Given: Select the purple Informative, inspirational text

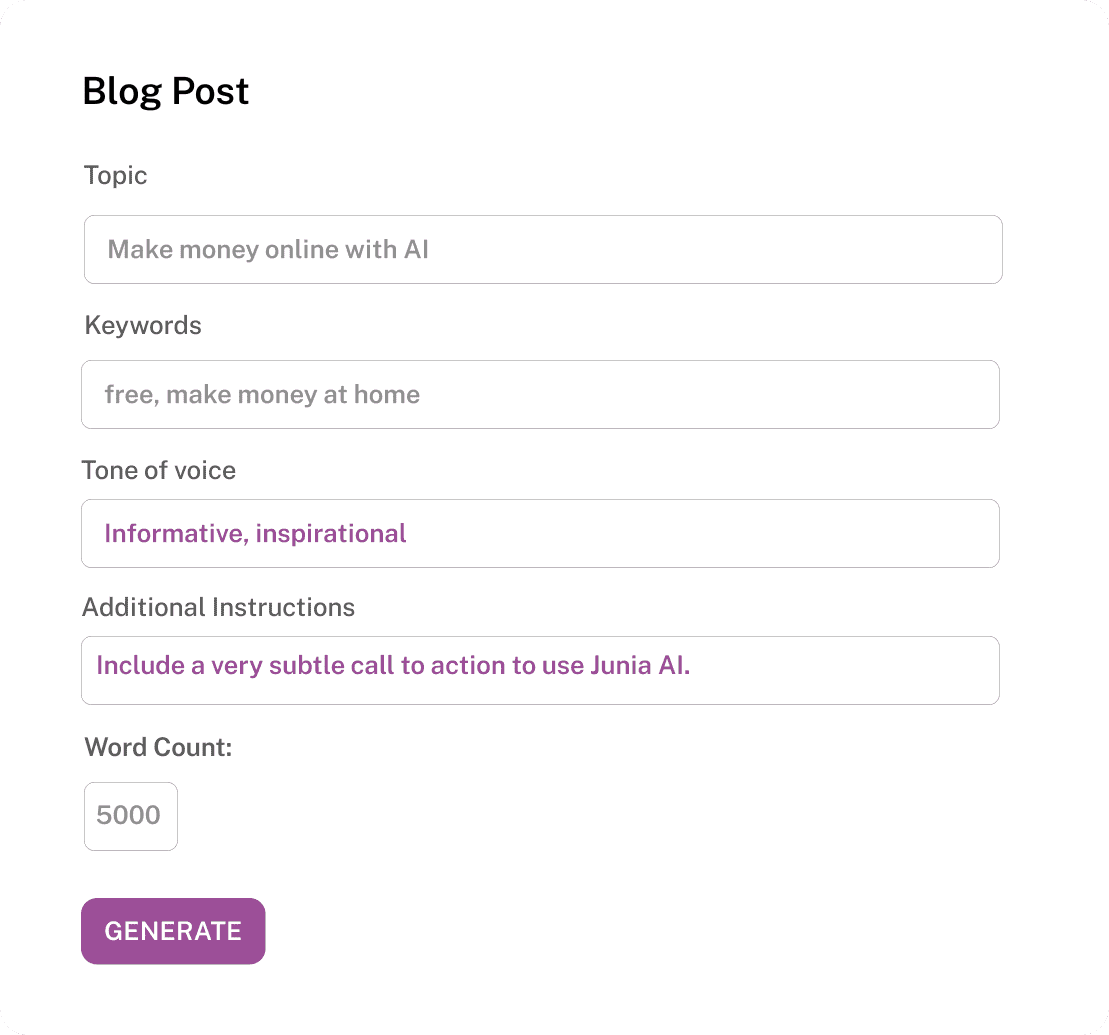Looking at the screenshot, I should click(x=254, y=533).
